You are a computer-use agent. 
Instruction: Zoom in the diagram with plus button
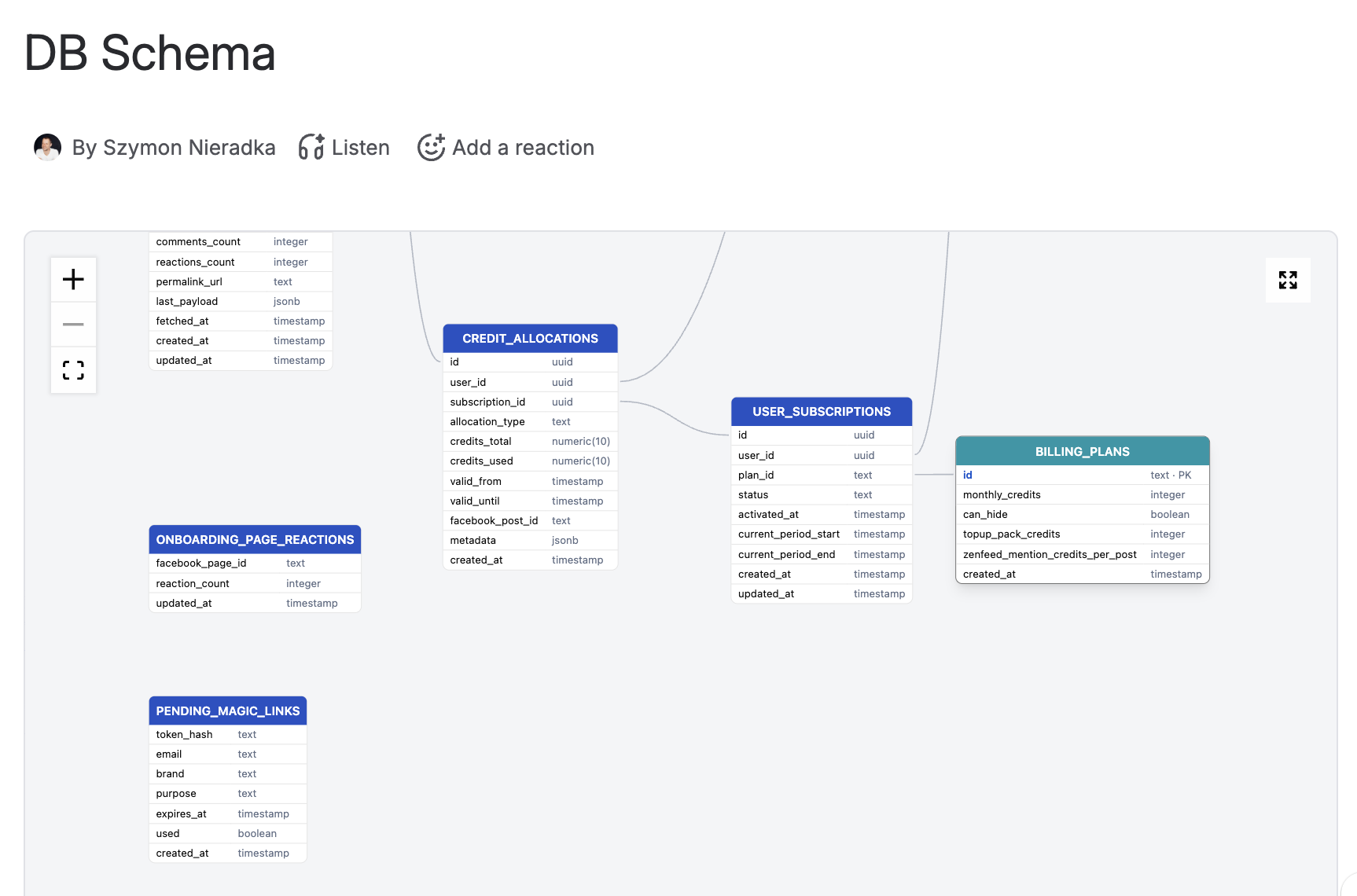[x=73, y=279]
